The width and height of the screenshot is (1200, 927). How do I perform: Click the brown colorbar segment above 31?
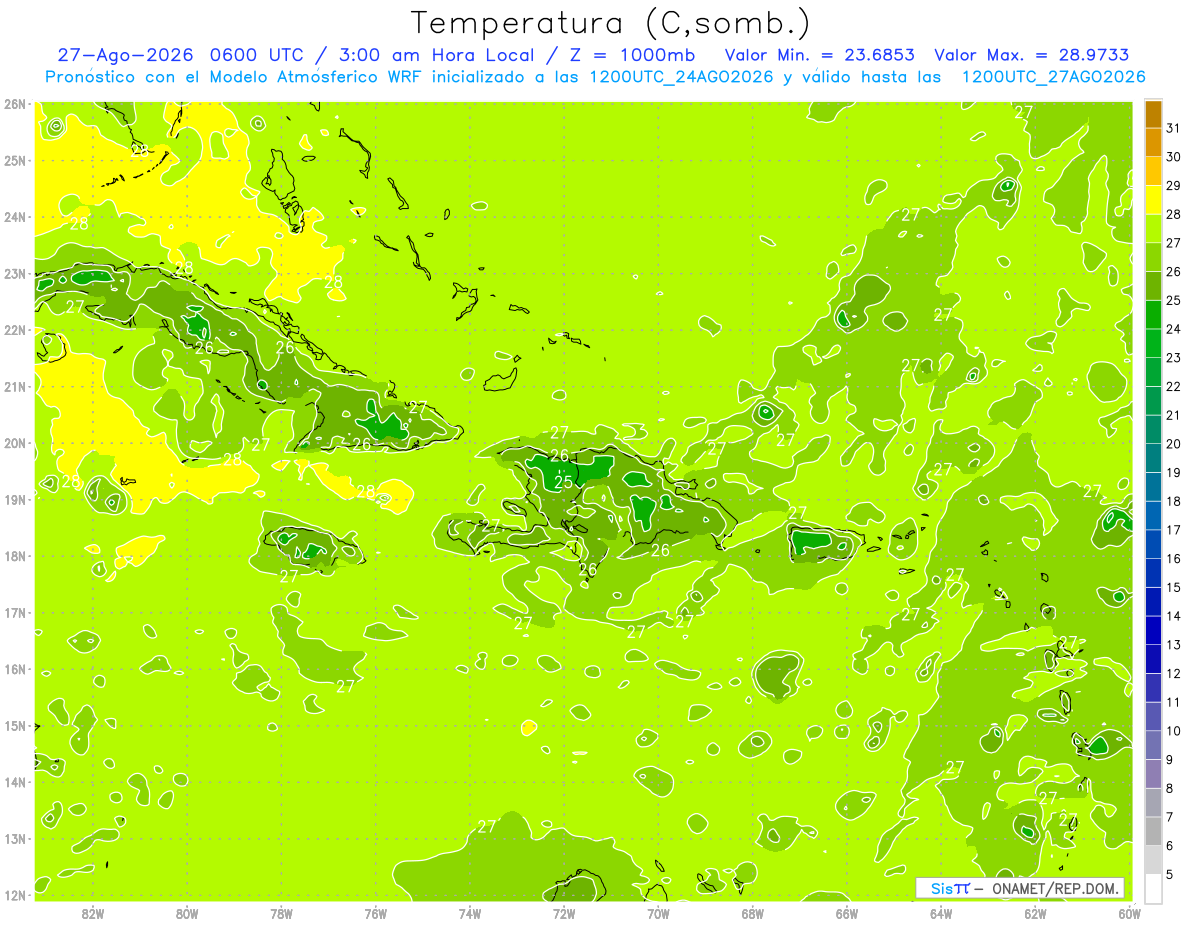point(1153,114)
